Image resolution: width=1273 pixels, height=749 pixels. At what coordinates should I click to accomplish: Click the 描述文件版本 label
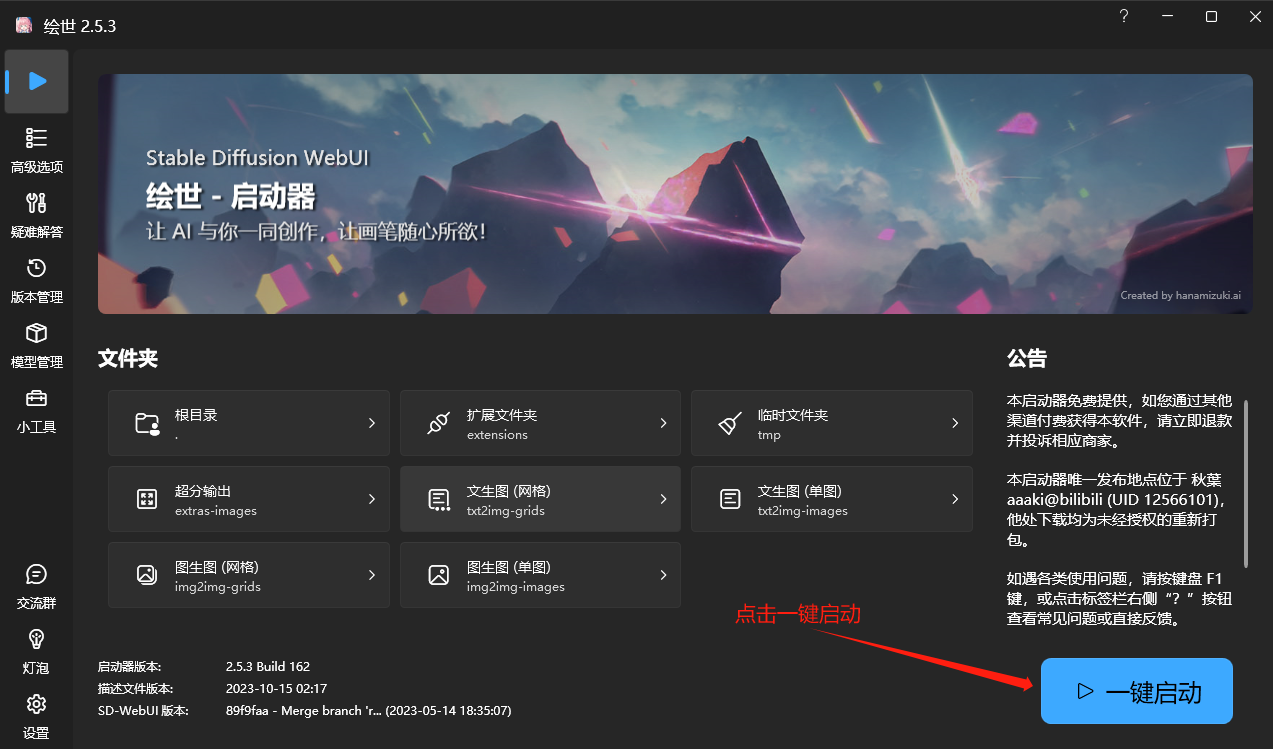click(135, 688)
